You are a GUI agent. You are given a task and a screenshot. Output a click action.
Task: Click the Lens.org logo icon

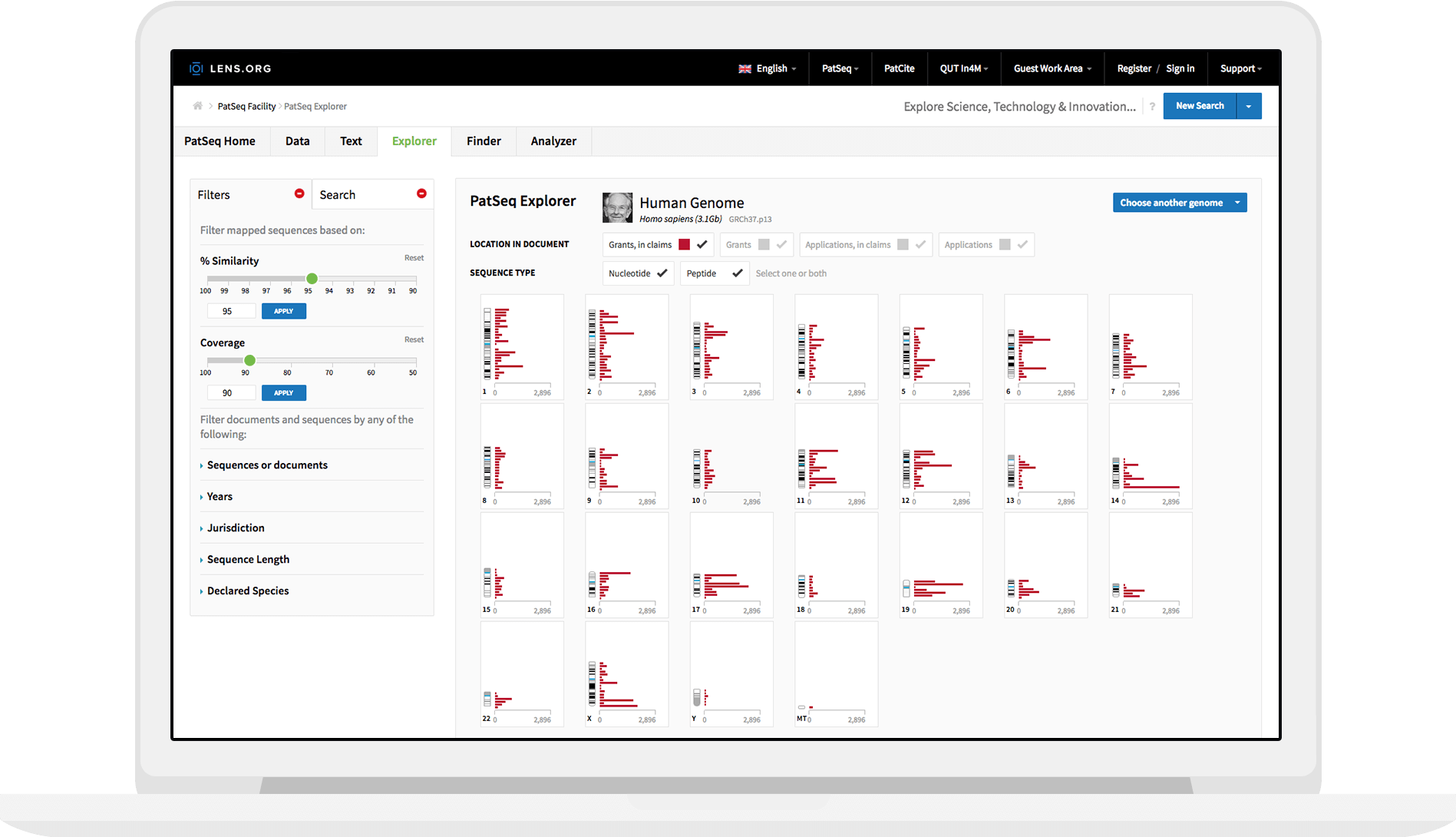pyautogui.click(x=196, y=68)
